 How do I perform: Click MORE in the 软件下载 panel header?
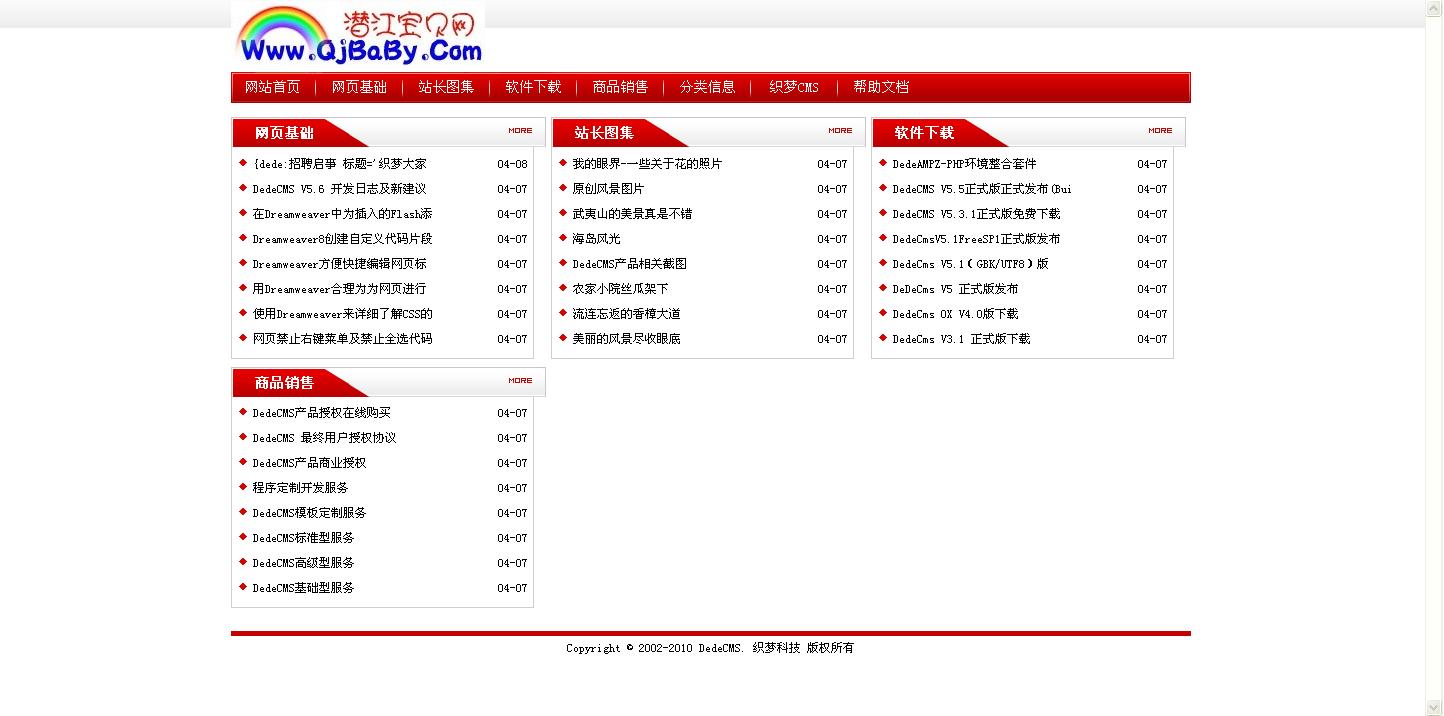pyautogui.click(x=1160, y=130)
